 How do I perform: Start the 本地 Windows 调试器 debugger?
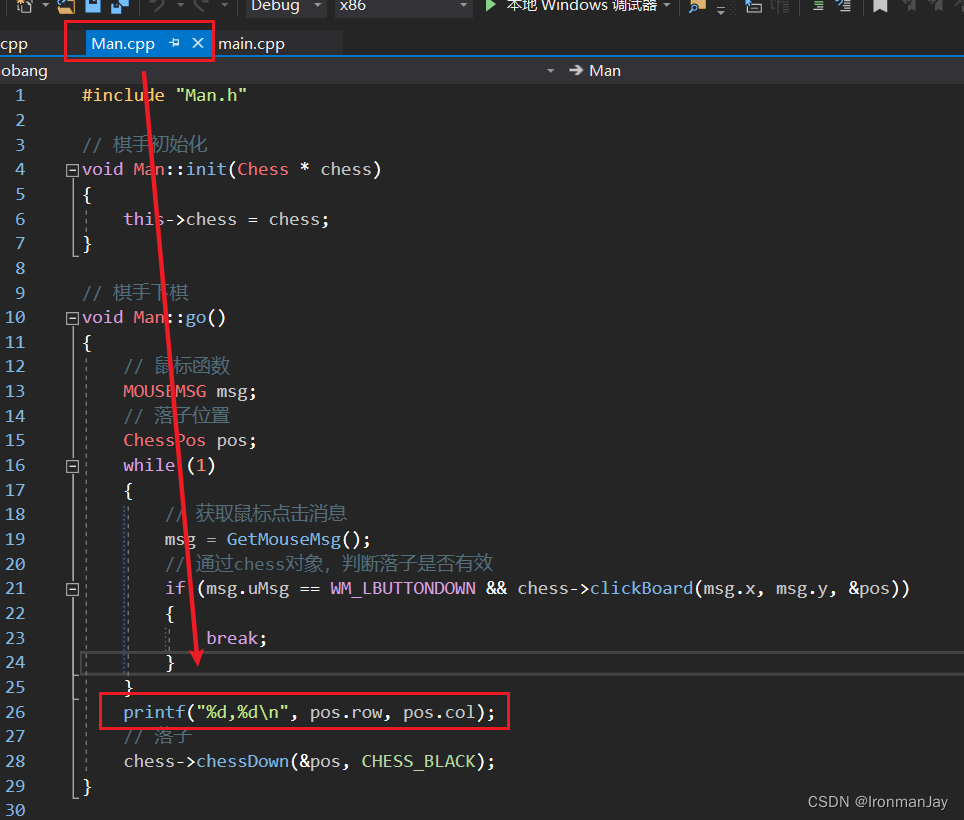click(572, 6)
